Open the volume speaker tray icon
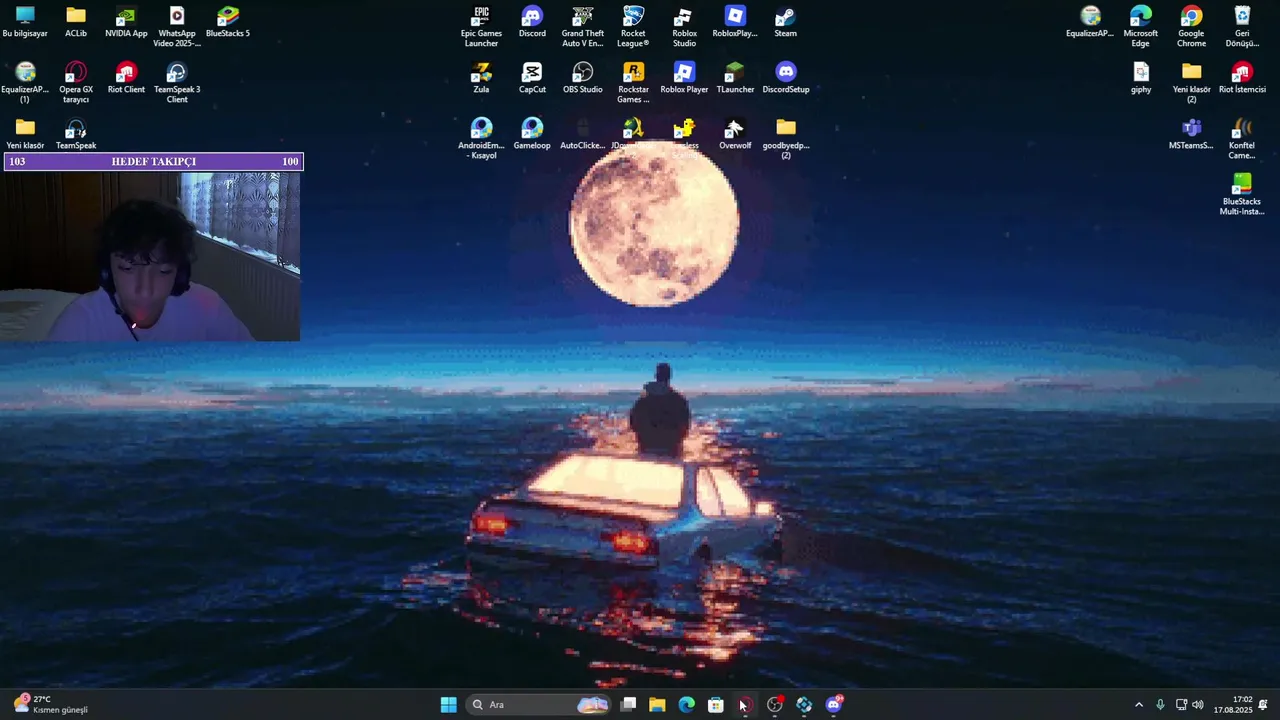This screenshot has width=1280, height=720. 1198,705
